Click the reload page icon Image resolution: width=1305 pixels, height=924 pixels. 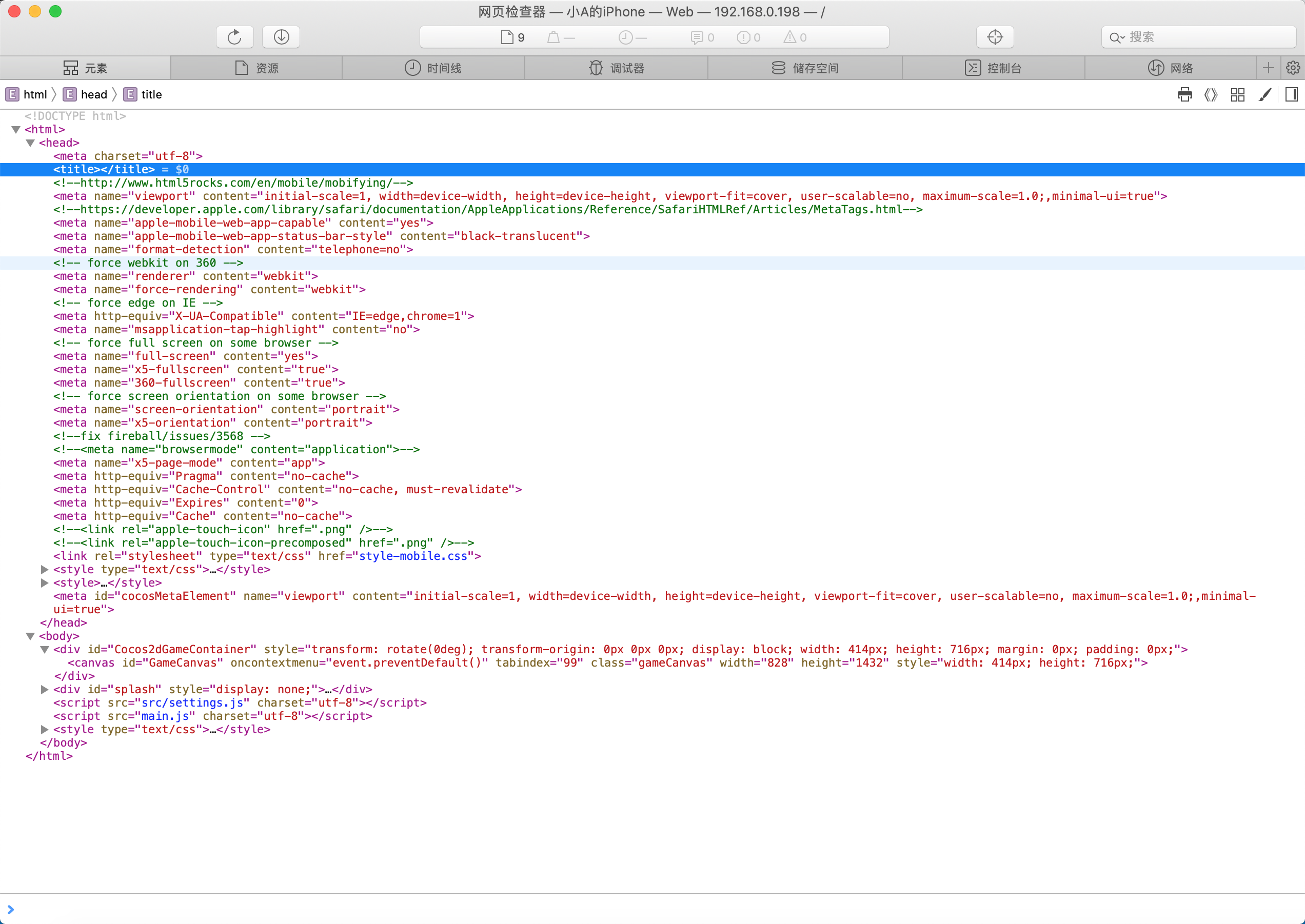(x=234, y=37)
